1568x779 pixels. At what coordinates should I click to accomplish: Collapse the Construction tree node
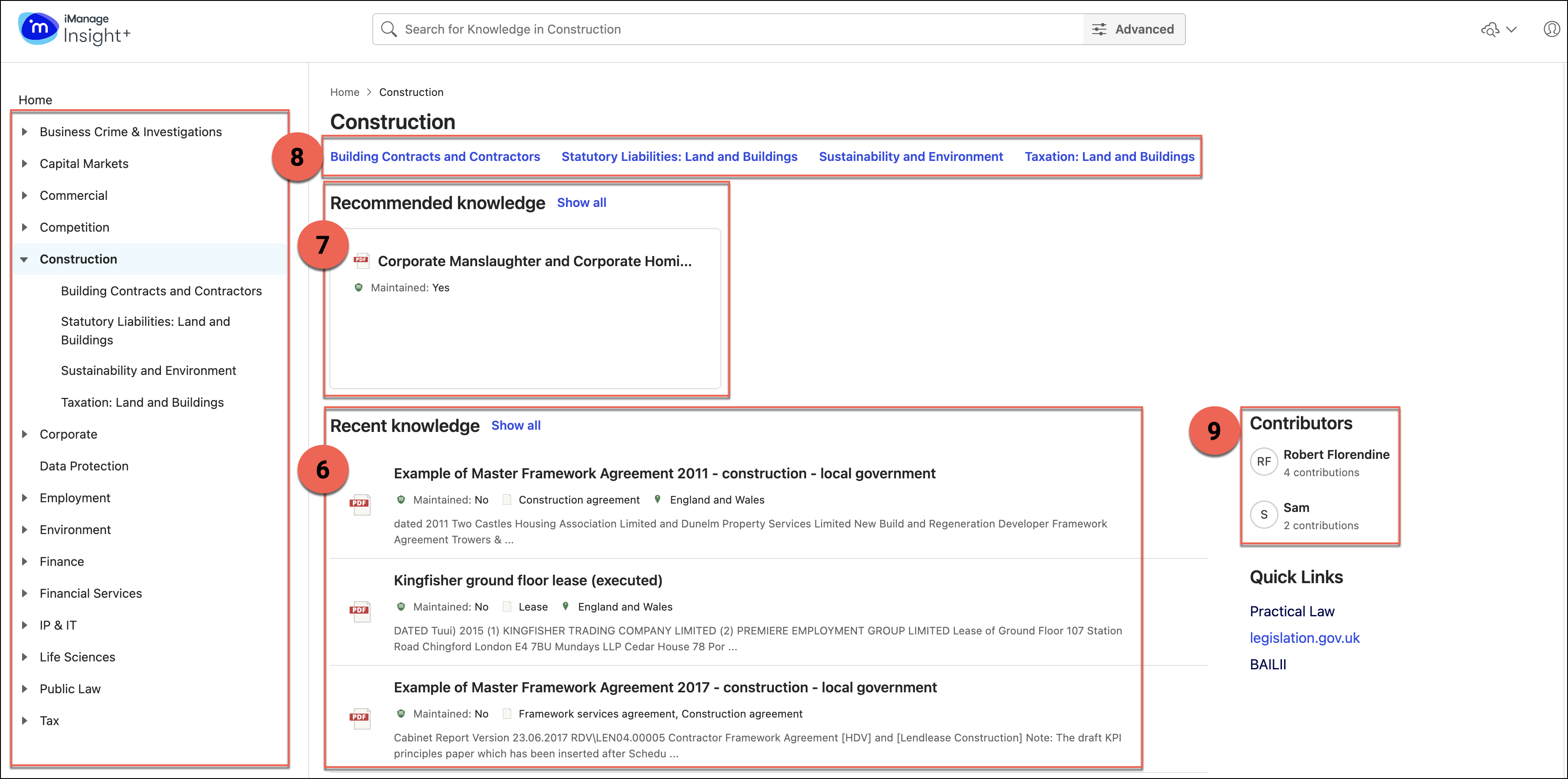(x=24, y=259)
